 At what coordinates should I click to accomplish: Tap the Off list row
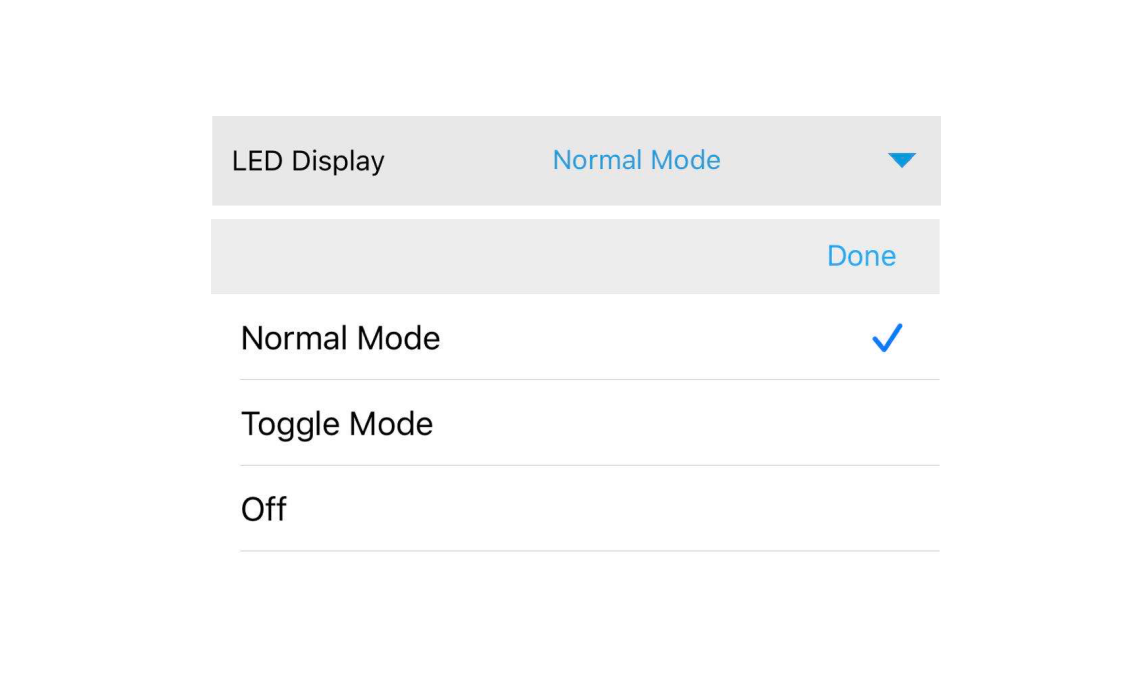[x=588, y=509]
